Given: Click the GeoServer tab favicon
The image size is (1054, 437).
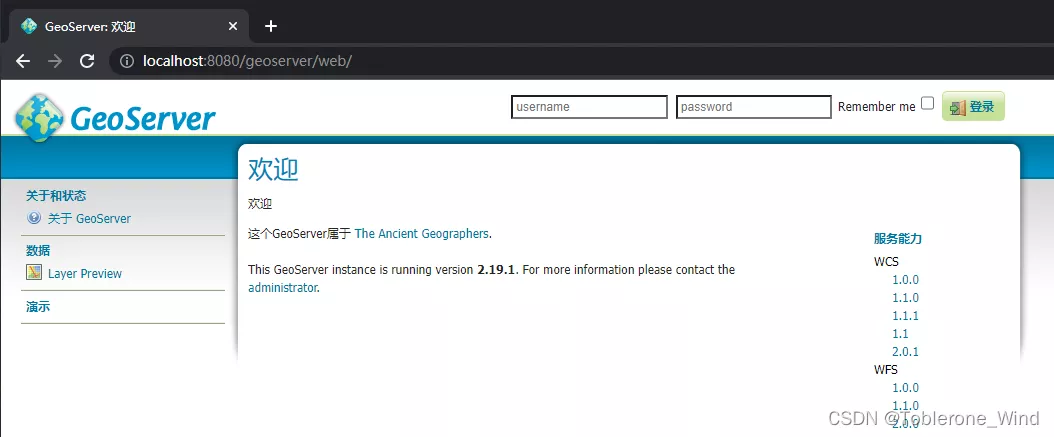Looking at the screenshot, I should coord(29,26).
